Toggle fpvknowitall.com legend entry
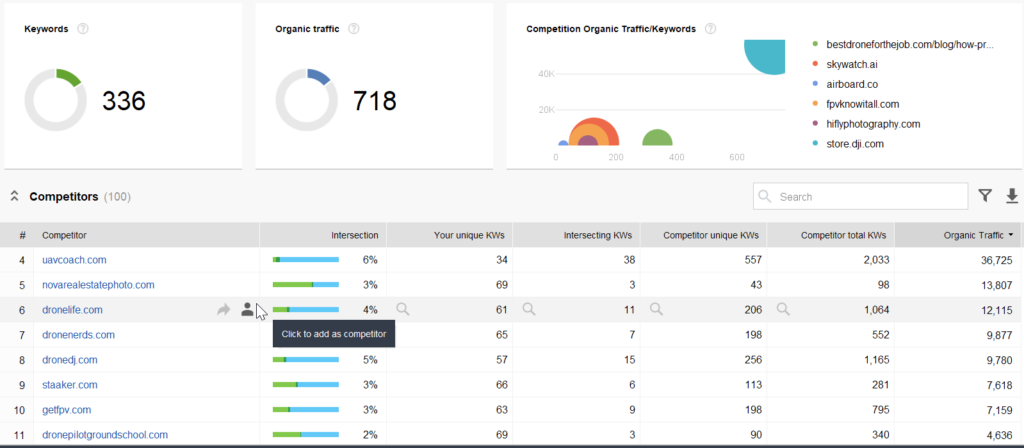1024x448 pixels. pyautogui.click(x=856, y=104)
